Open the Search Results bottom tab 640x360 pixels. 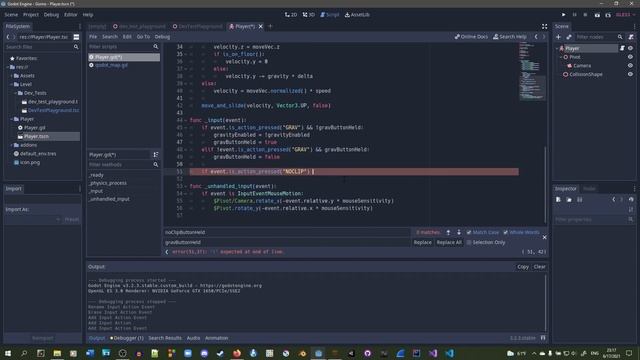[165, 338]
